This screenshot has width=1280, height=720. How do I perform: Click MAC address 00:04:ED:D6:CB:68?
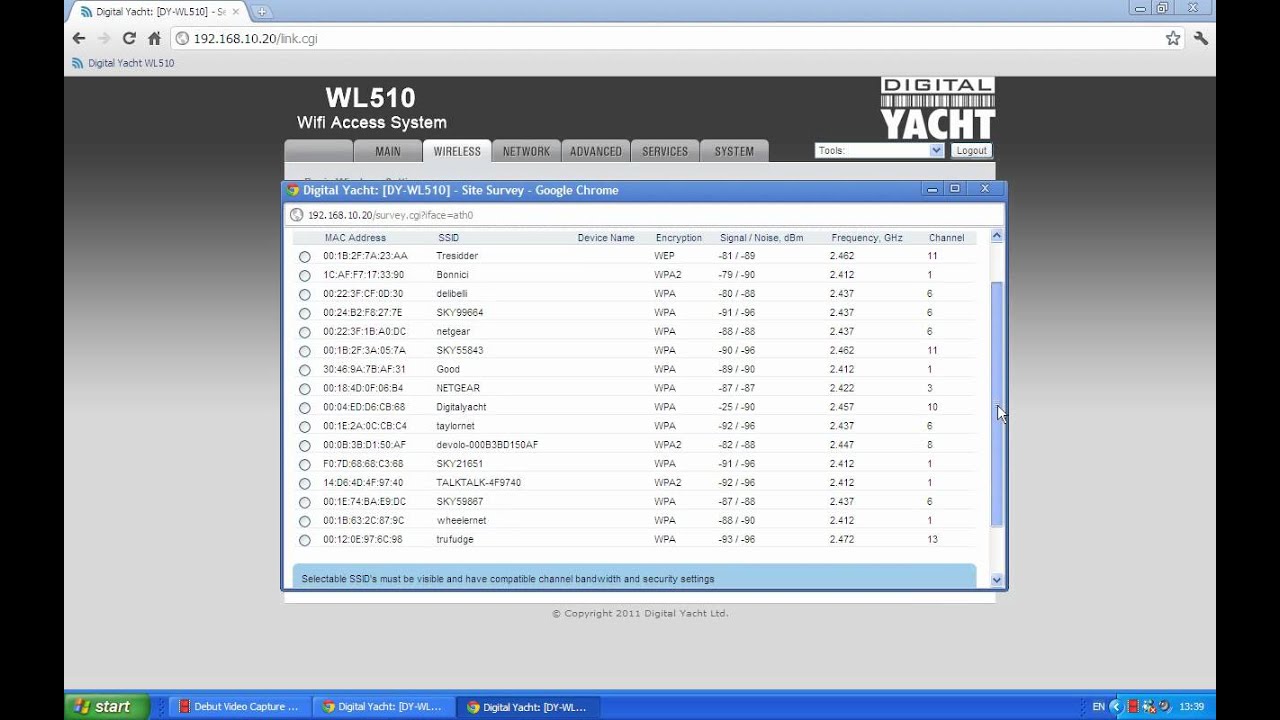coord(364,407)
